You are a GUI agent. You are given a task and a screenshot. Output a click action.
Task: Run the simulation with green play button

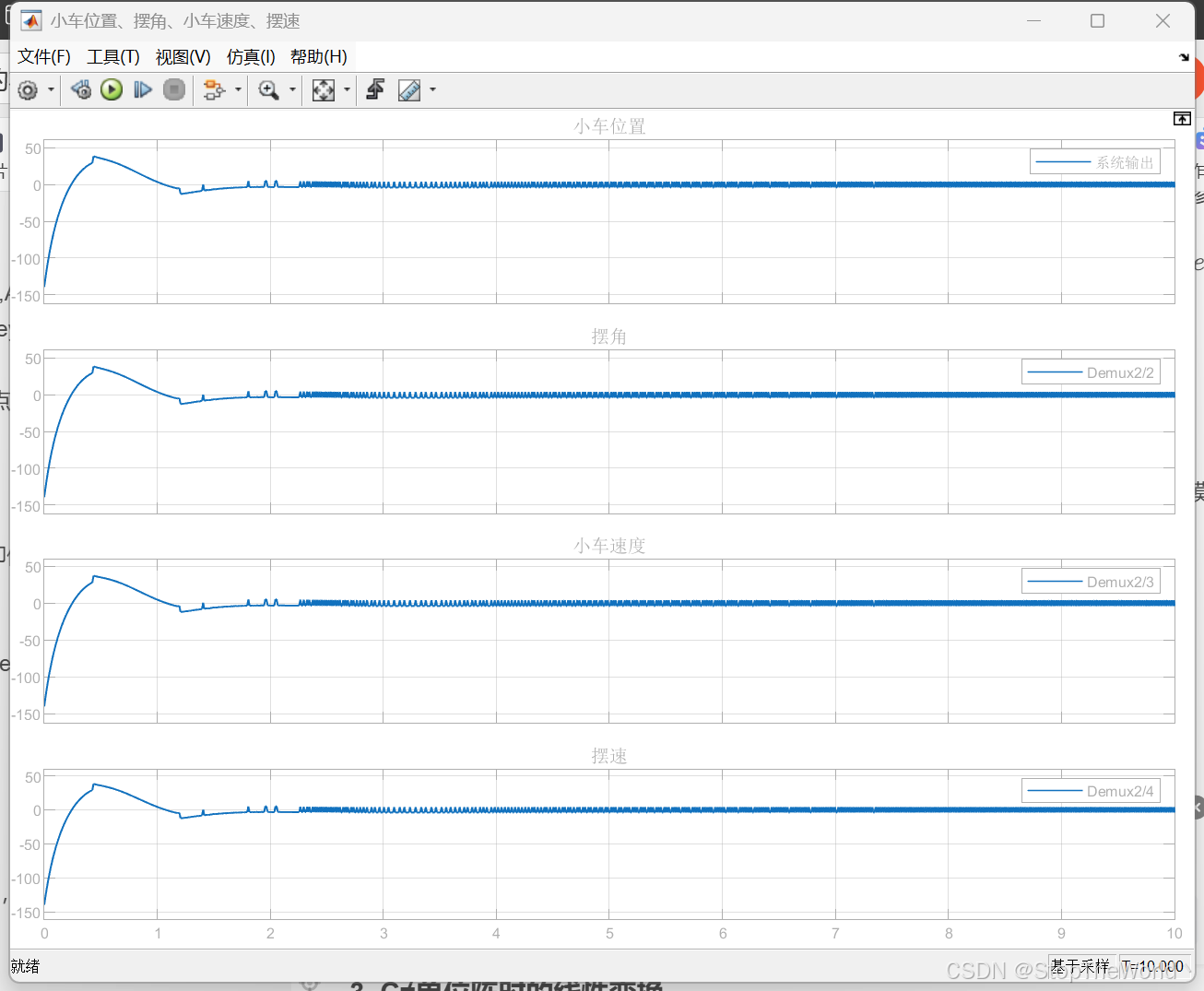click(x=112, y=89)
